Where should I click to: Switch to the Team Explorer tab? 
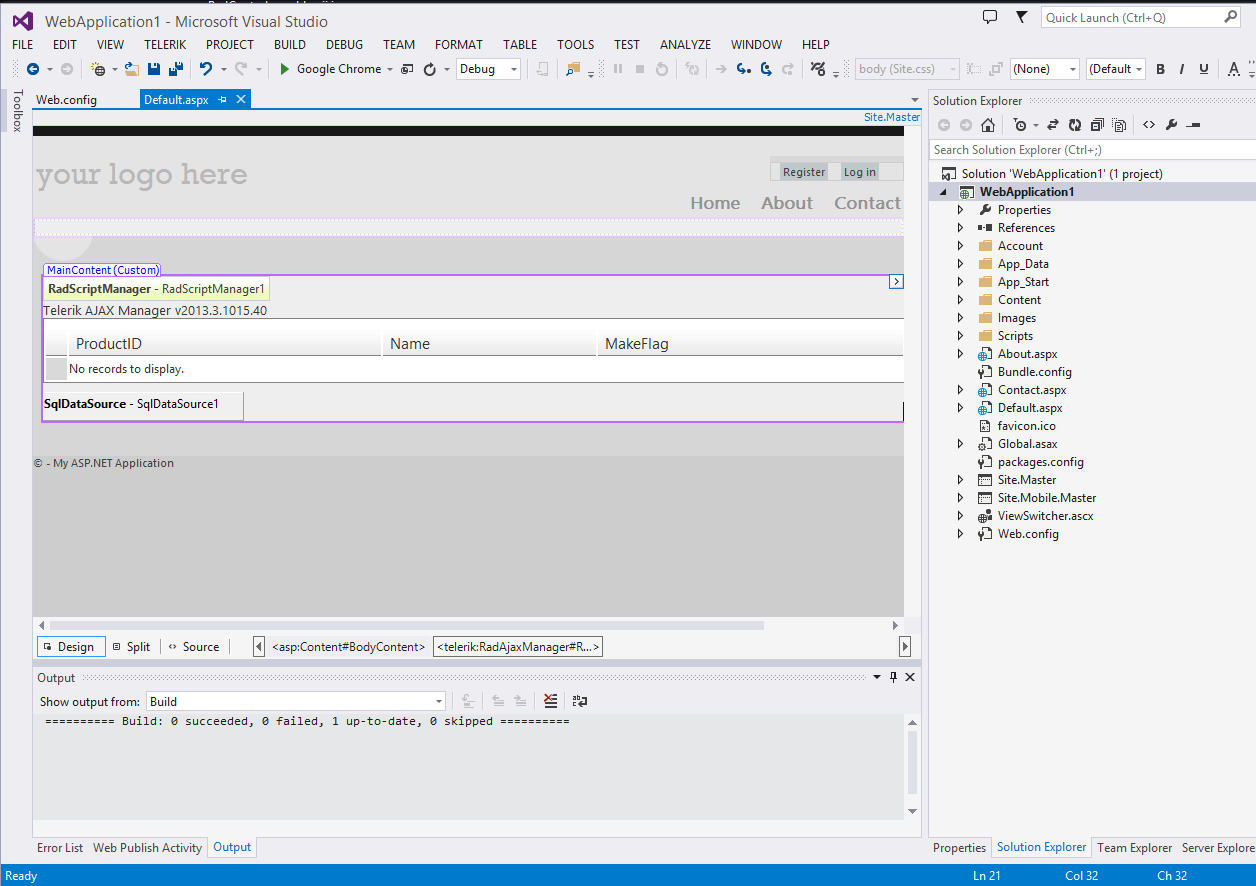pos(1134,848)
